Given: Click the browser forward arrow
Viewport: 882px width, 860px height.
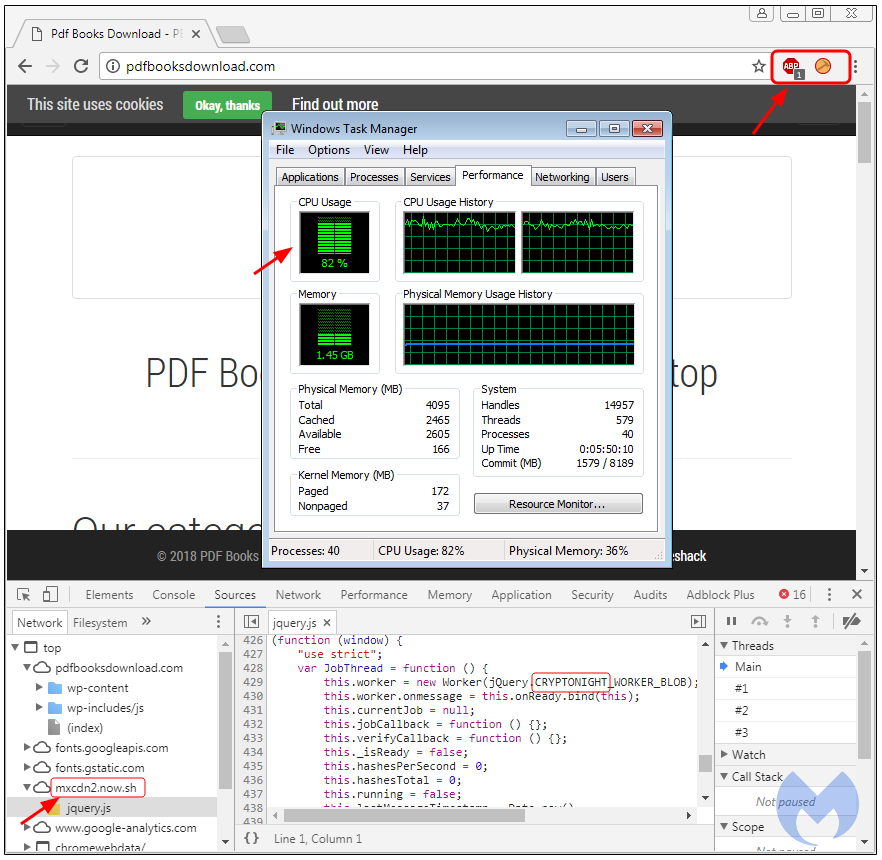Looking at the screenshot, I should pyautogui.click(x=53, y=66).
